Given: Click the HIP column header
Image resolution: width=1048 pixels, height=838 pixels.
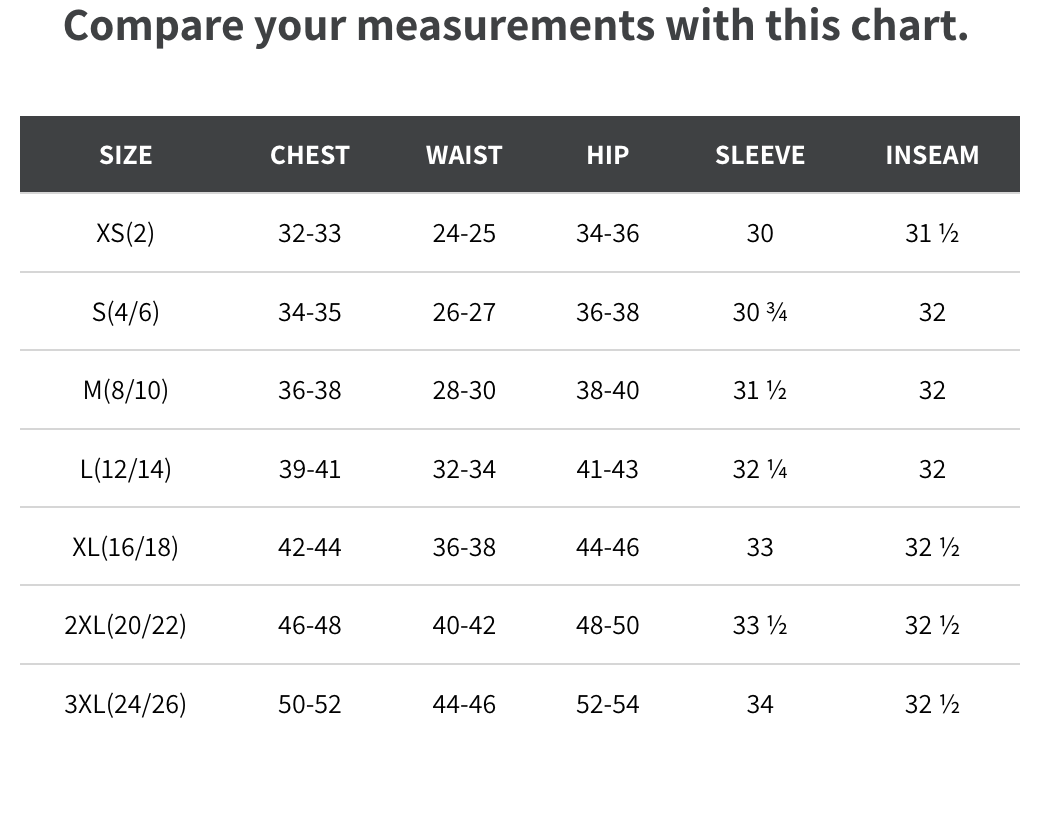Looking at the screenshot, I should point(608,155).
